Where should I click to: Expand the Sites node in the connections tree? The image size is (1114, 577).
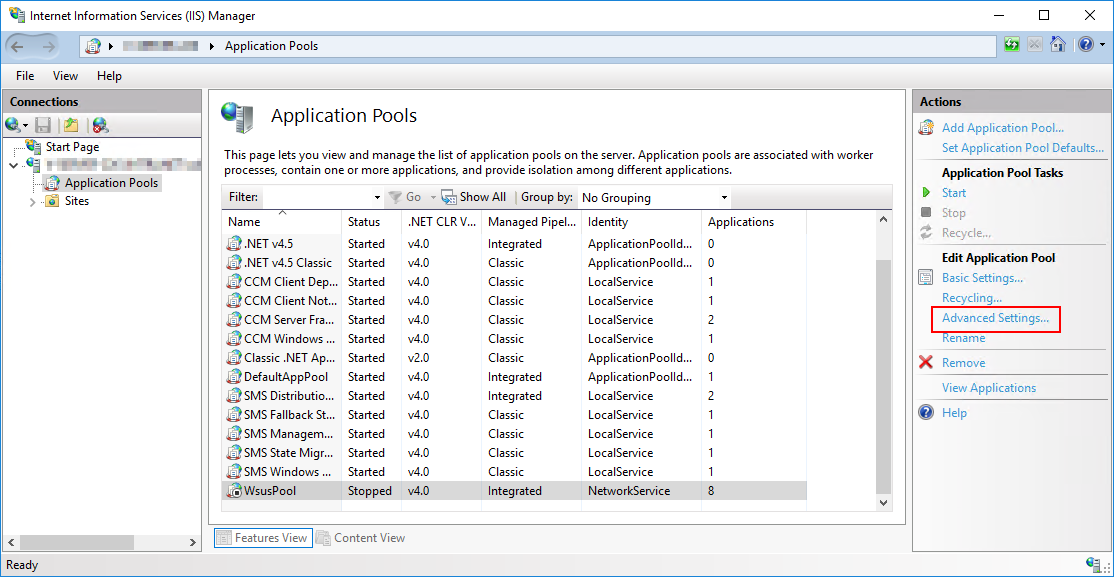(x=31, y=201)
